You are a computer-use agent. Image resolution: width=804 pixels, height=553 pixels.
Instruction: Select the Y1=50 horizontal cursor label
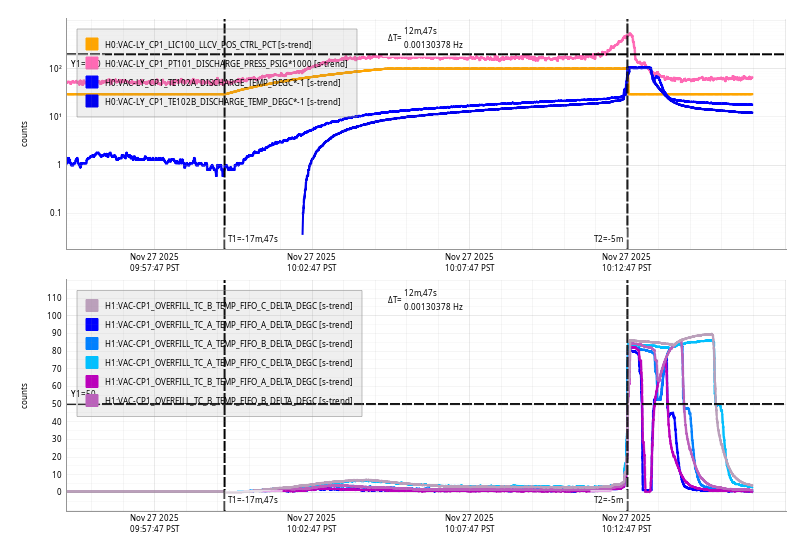83,394
